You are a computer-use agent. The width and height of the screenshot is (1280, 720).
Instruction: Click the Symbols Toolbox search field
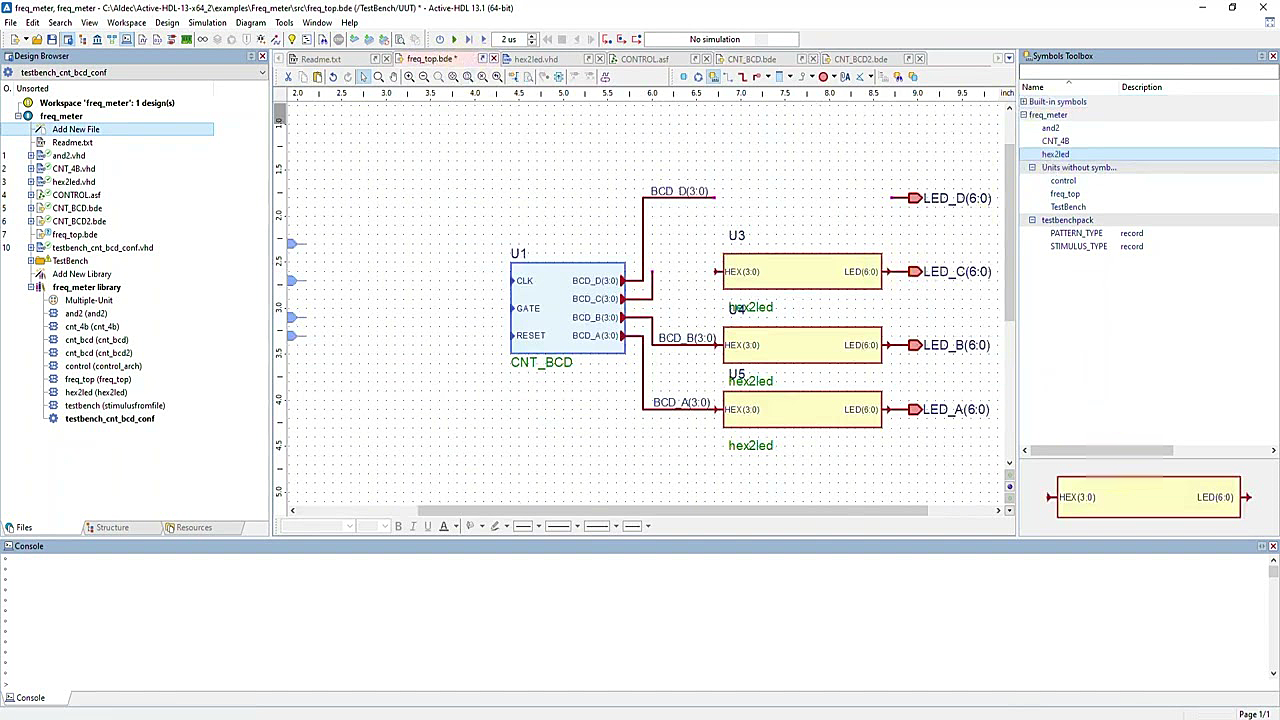(1148, 72)
